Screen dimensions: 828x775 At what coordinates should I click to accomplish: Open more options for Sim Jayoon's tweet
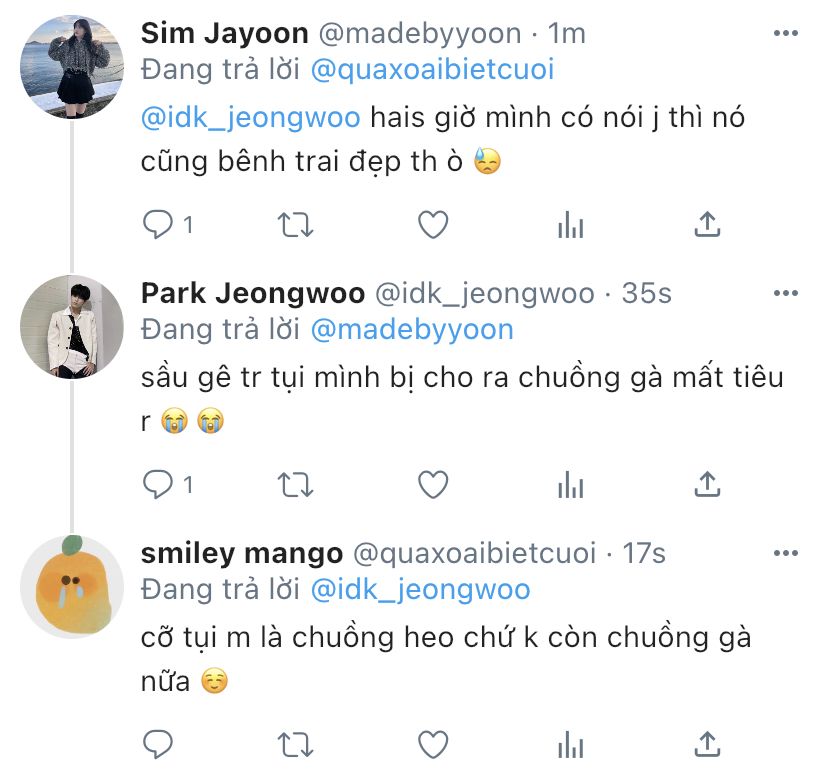tap(785, 34)
